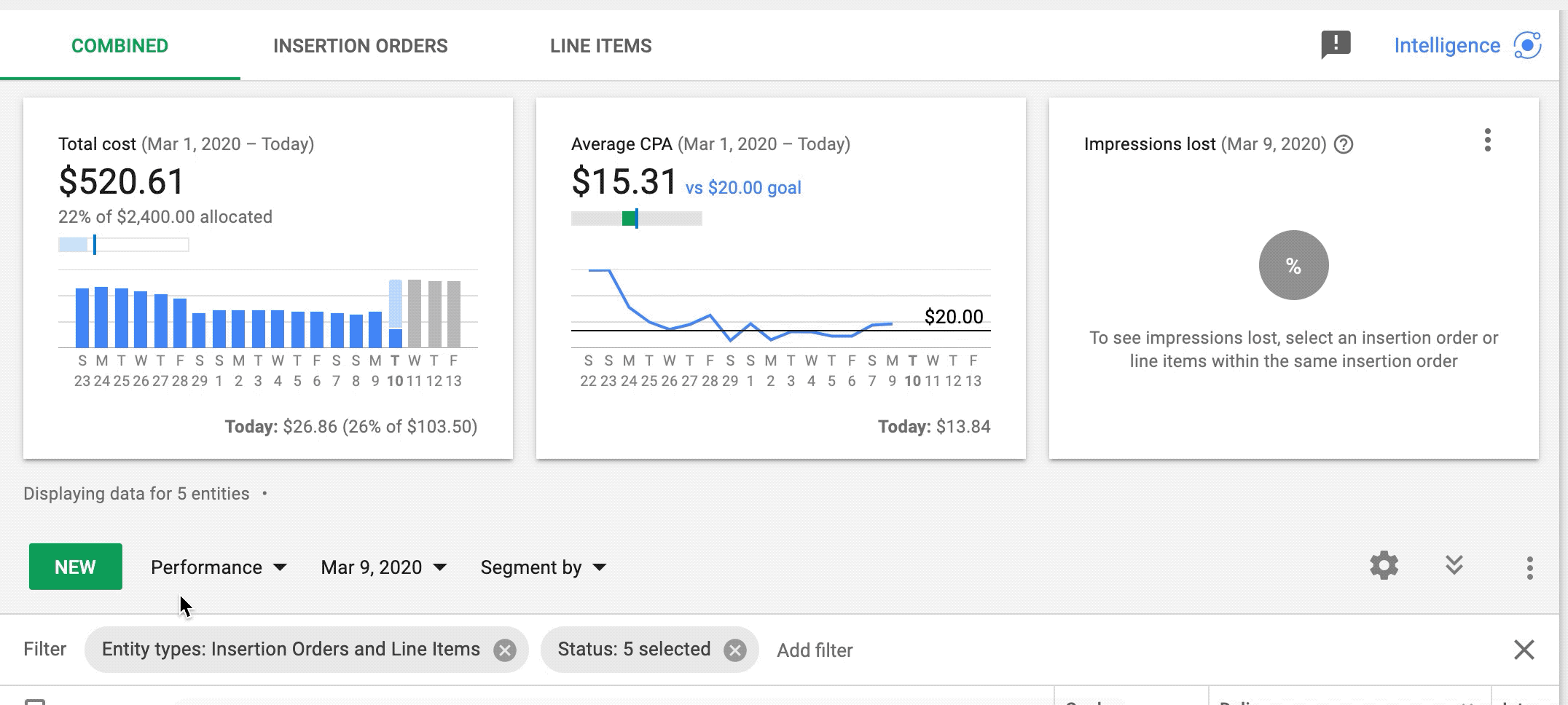Open the feedback exclamation icon
Image resolution: width=1568 pixels, height=705 pixels.
(1336, 44)
